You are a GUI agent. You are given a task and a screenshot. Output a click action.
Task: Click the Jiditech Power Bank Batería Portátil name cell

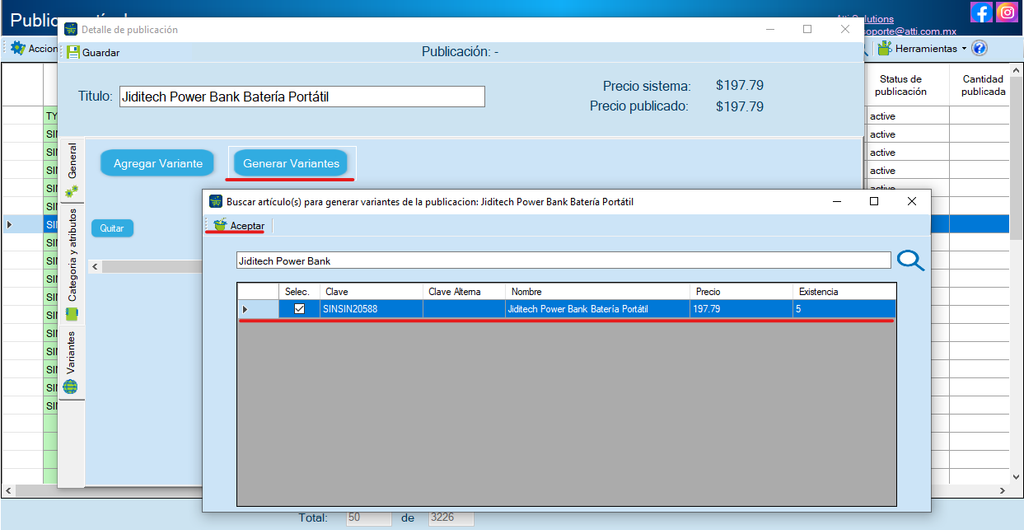tap(598, 309)
